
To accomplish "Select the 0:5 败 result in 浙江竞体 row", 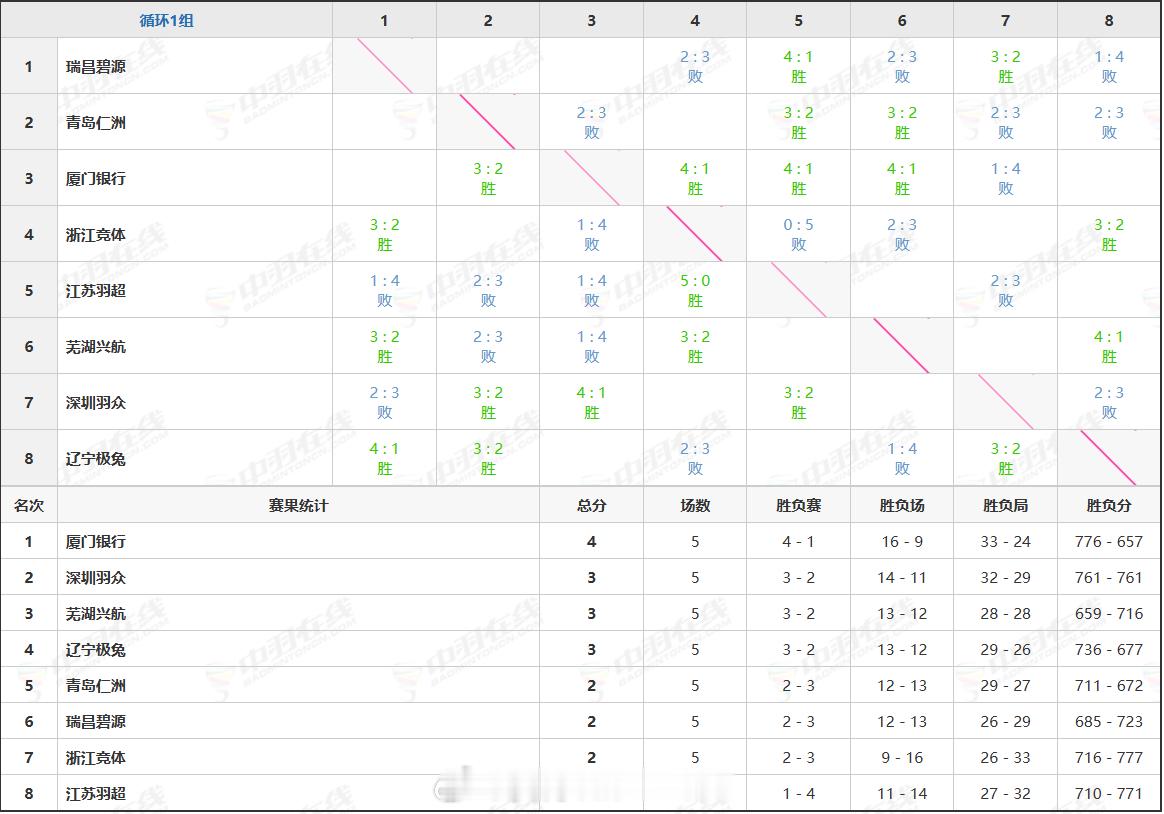I will point(798,234).
